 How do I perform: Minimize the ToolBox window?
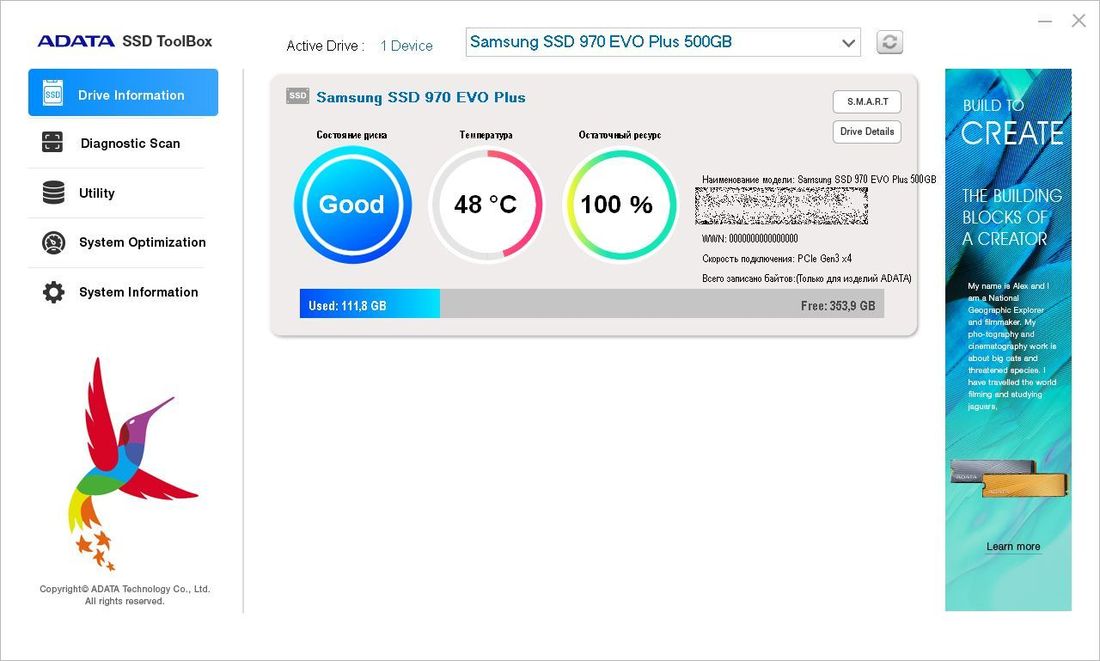tap(1045, 21)
